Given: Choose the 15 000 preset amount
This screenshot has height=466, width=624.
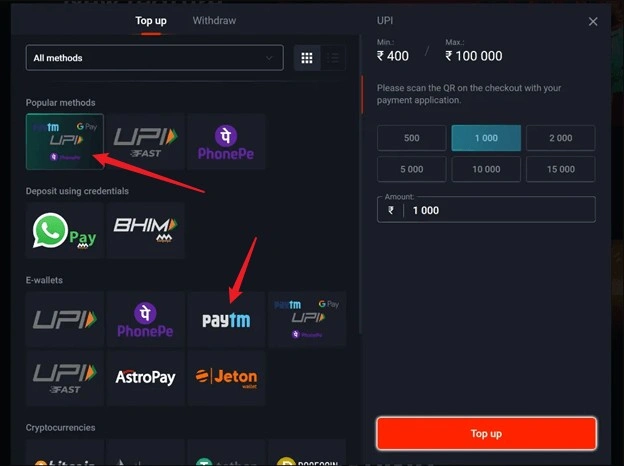Looking at the screenshot, I should click(x=561, y=169).
